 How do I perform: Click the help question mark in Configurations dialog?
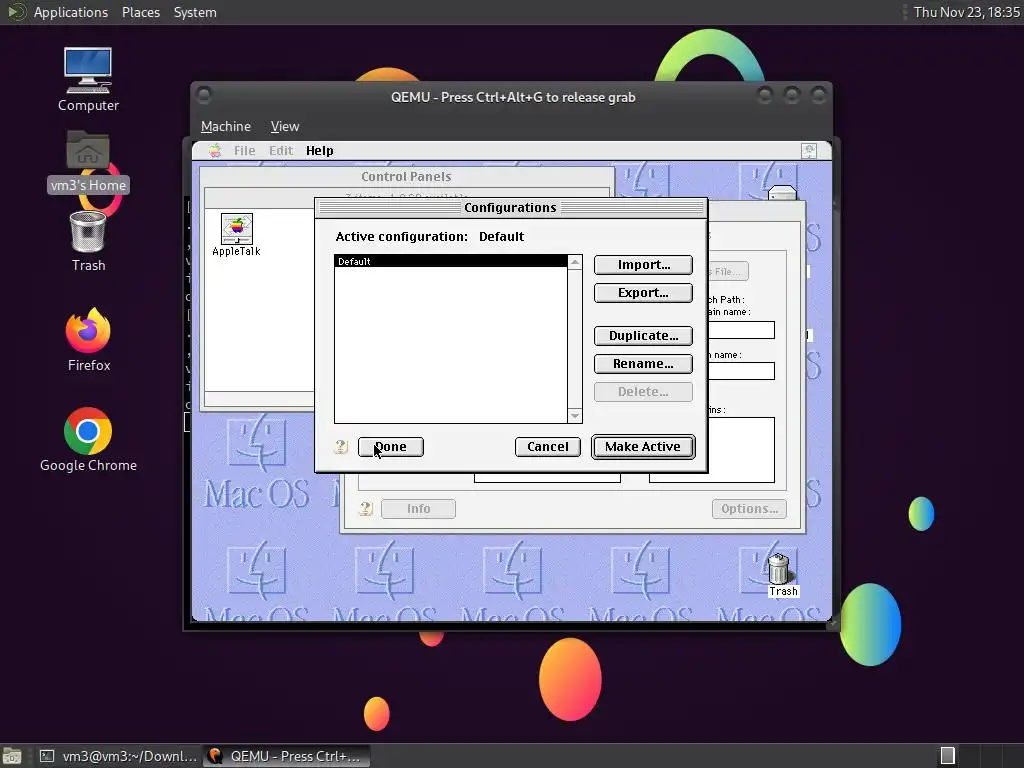tap(340, 447)
